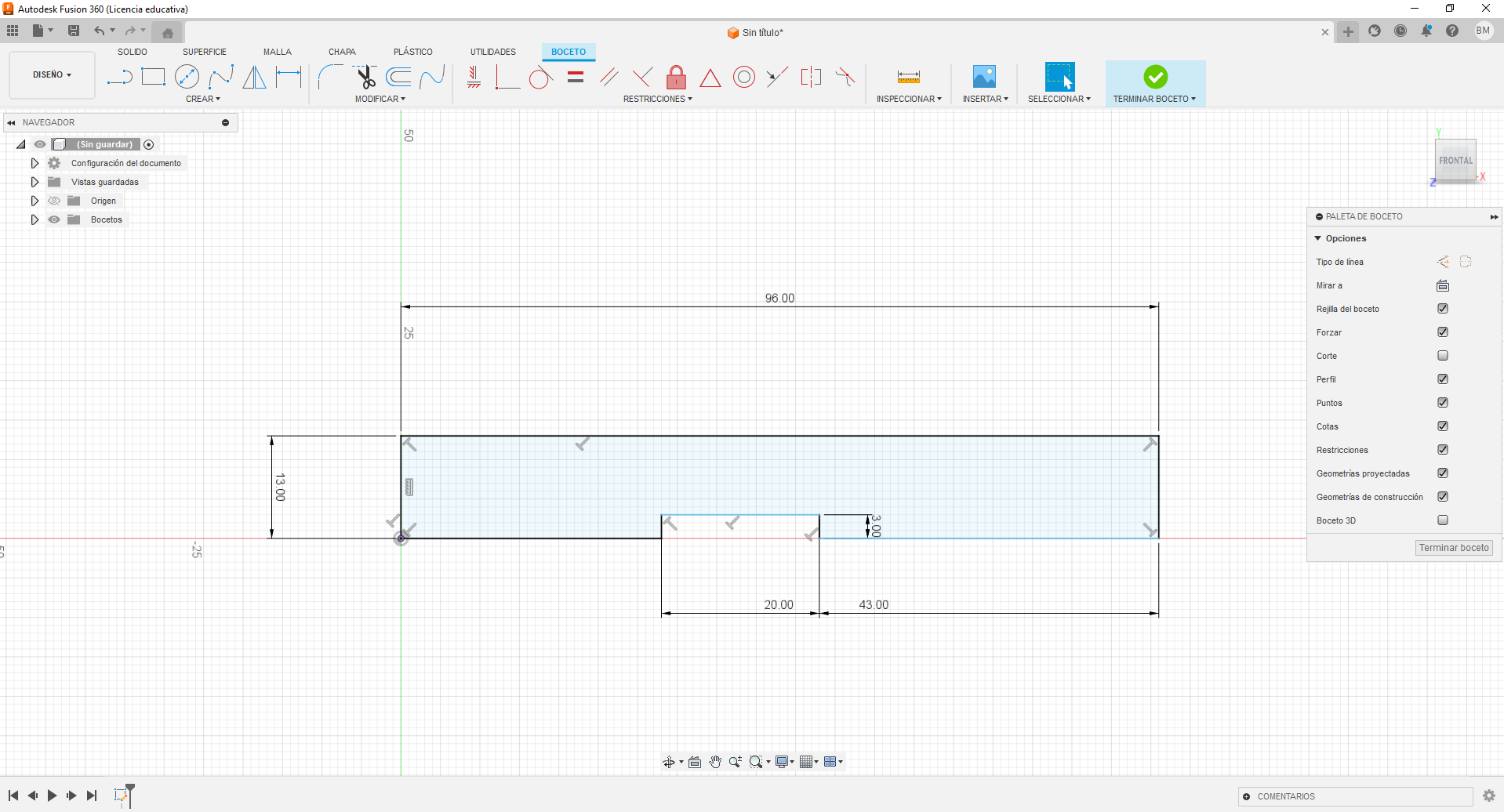
Task: Open the MODIFICAR dropdown menu
Action: click(380, 99)
